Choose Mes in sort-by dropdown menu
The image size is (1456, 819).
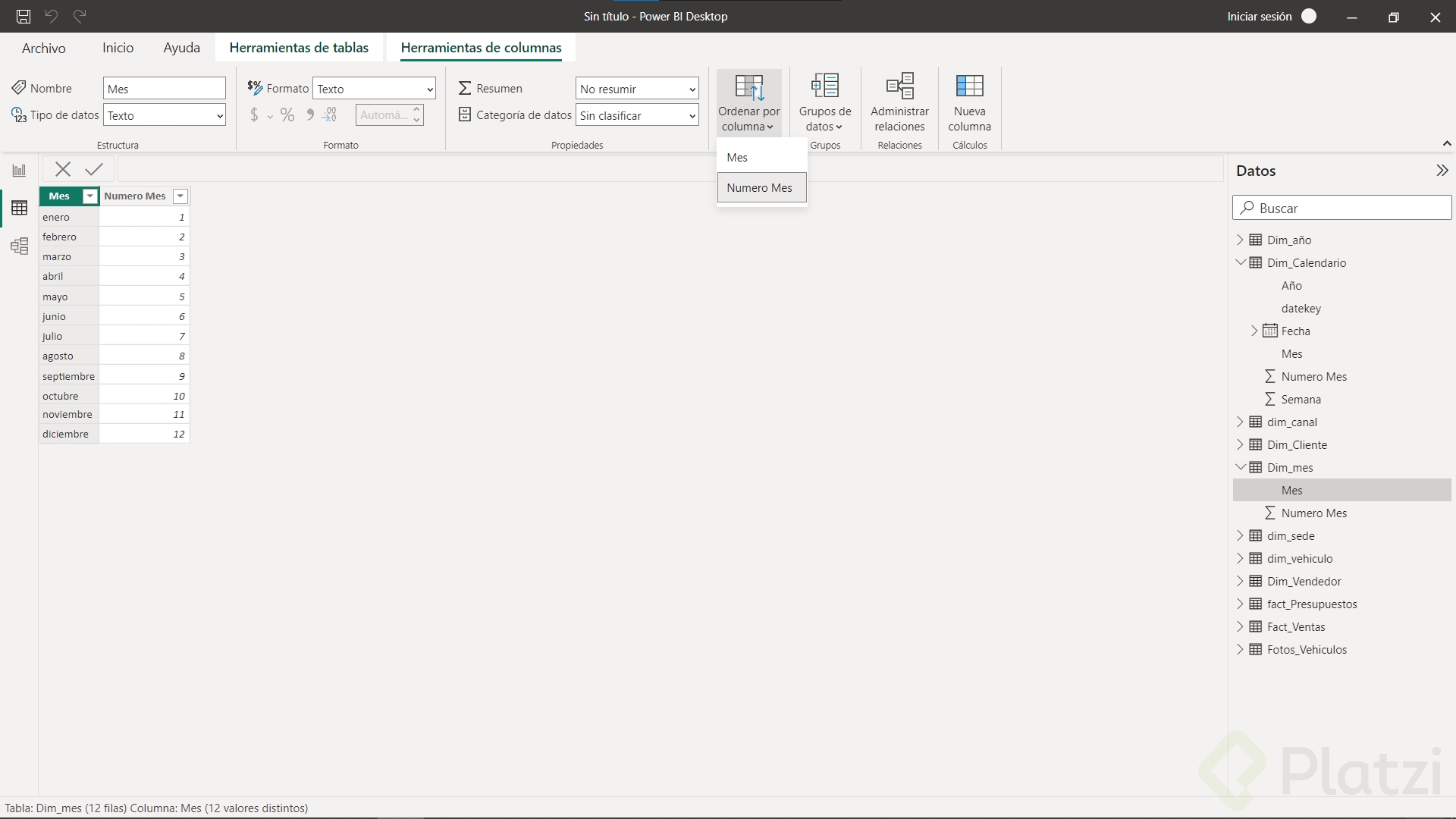pos(761,158)
